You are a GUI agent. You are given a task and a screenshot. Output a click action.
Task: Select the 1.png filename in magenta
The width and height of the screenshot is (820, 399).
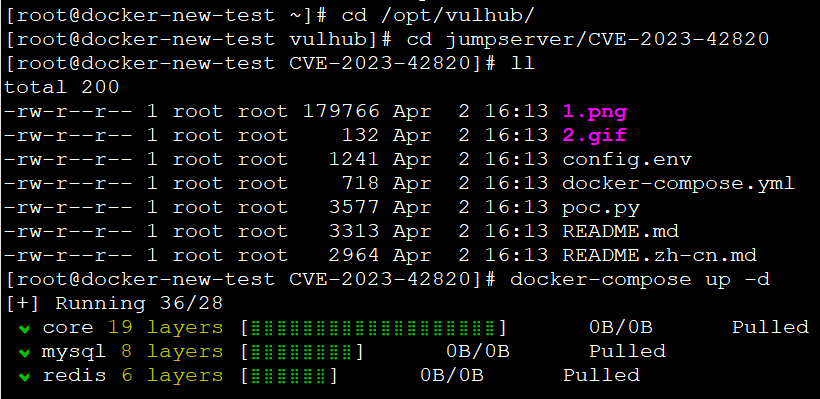tap(595, 111)
